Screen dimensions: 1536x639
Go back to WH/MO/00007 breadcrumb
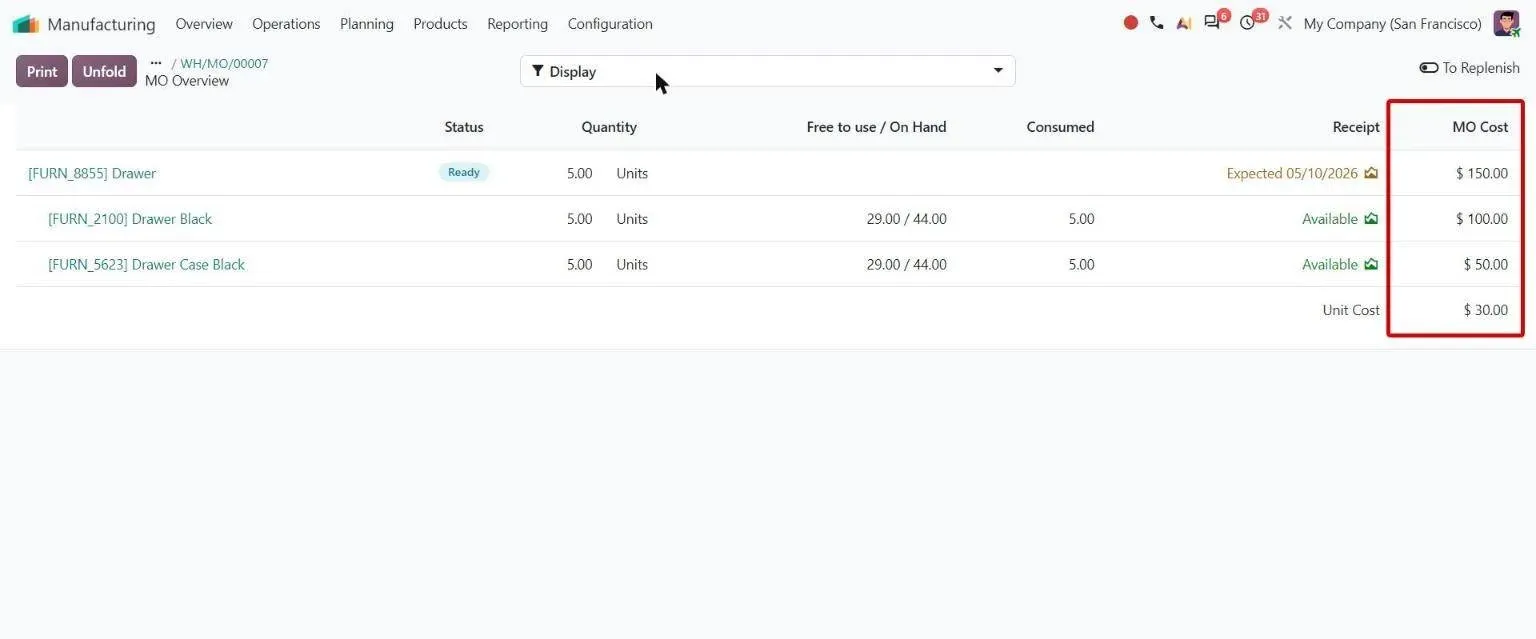click(224, 64)
